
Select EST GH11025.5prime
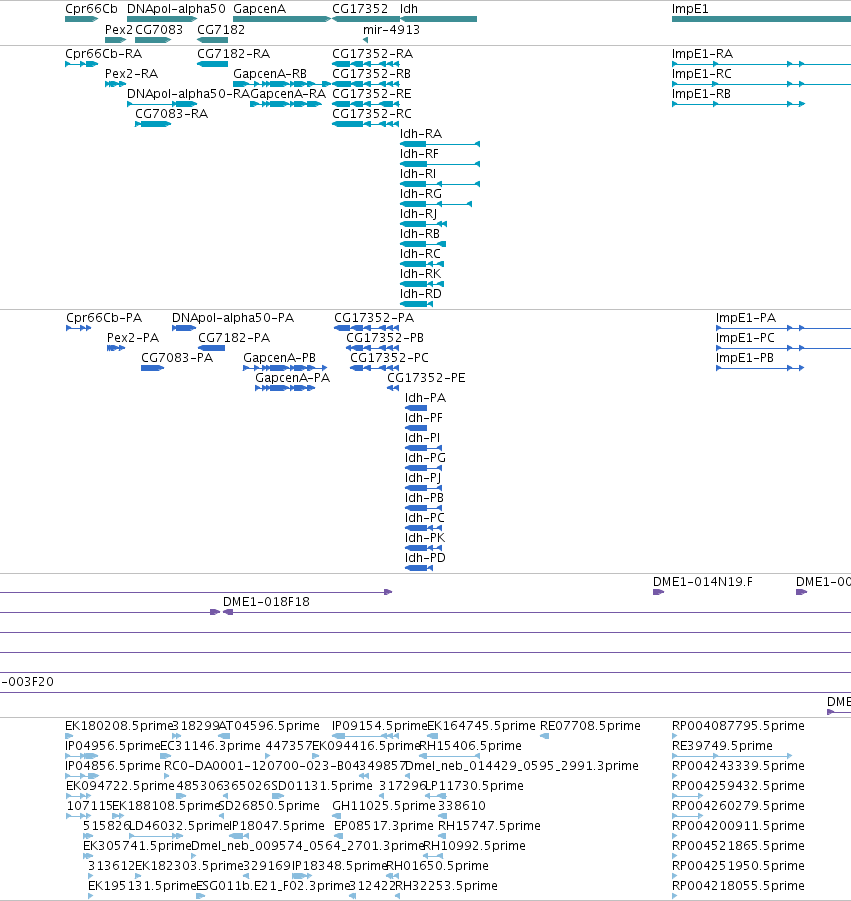pos(337,815)
